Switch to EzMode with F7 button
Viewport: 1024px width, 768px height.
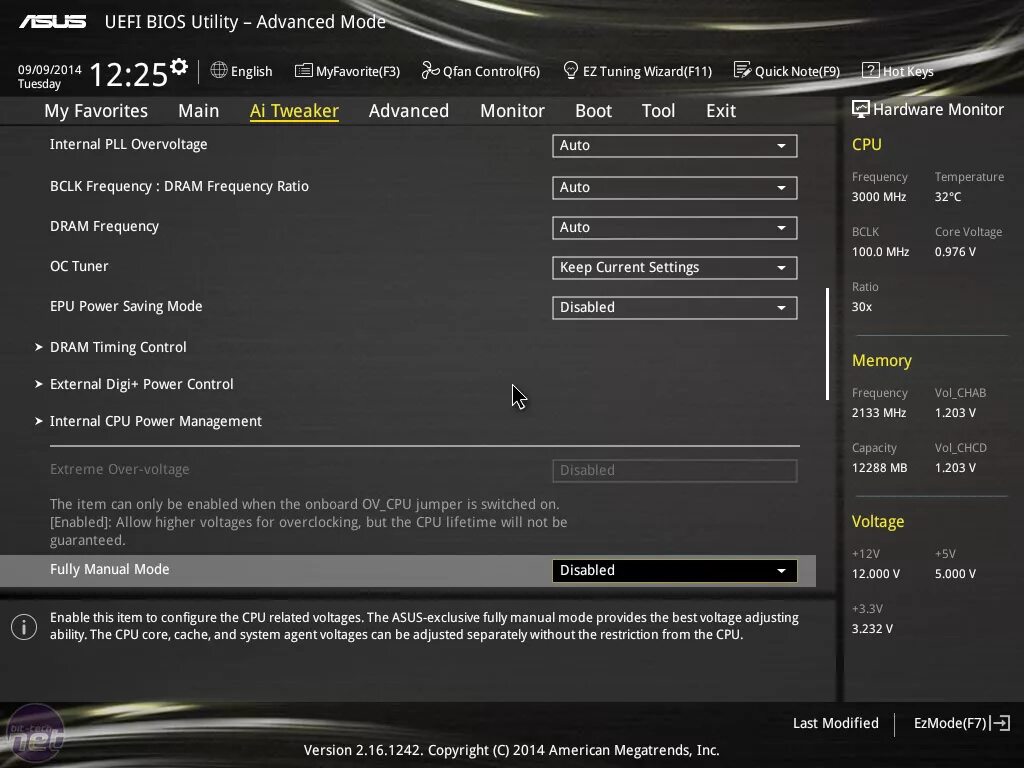pos(961,723)
